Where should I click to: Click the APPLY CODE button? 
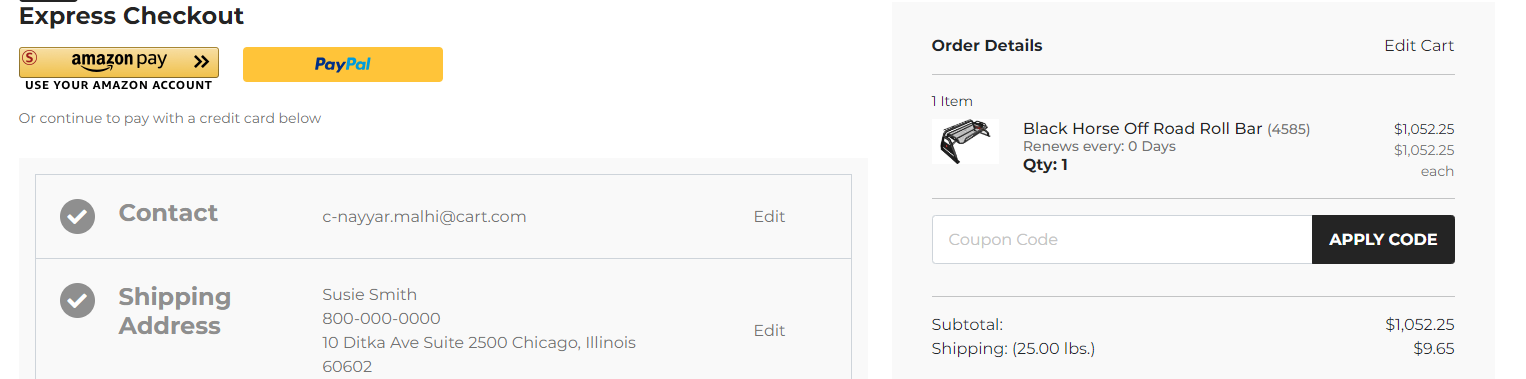pos(1383,240)
